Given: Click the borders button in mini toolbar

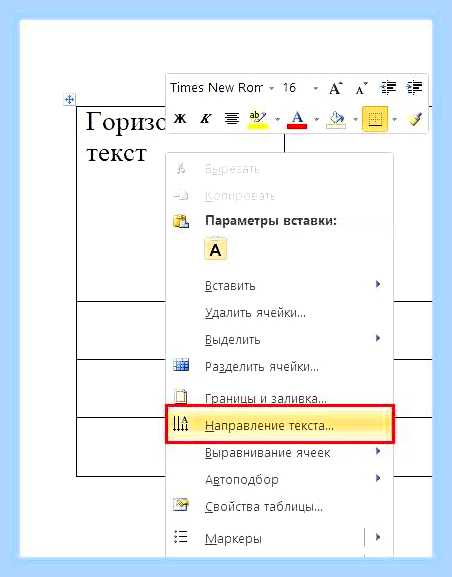Looking at the screenshot, I should pos(375,119).
